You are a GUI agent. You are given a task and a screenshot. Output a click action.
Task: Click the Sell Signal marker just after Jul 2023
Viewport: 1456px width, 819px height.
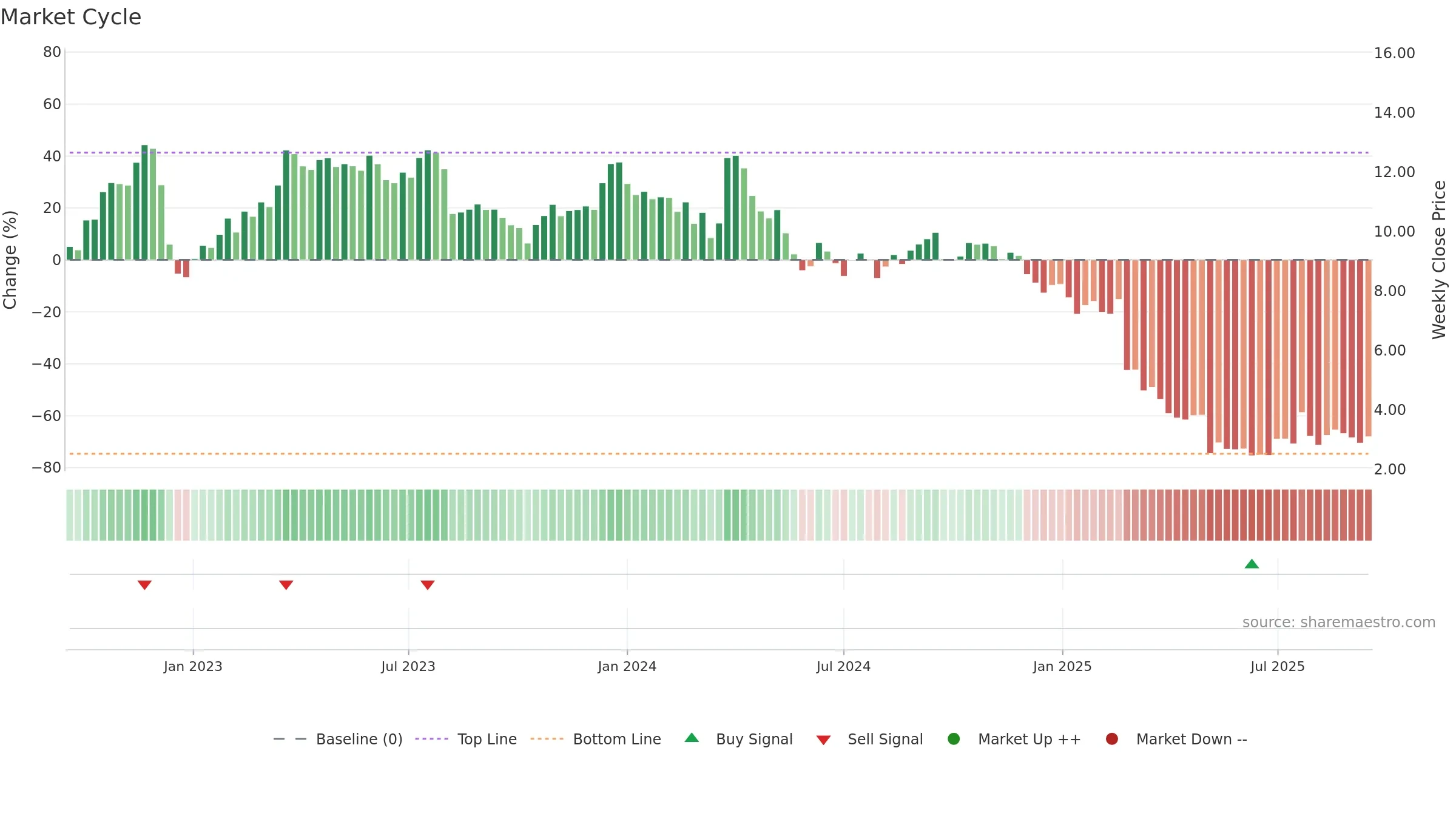(428, 585)
